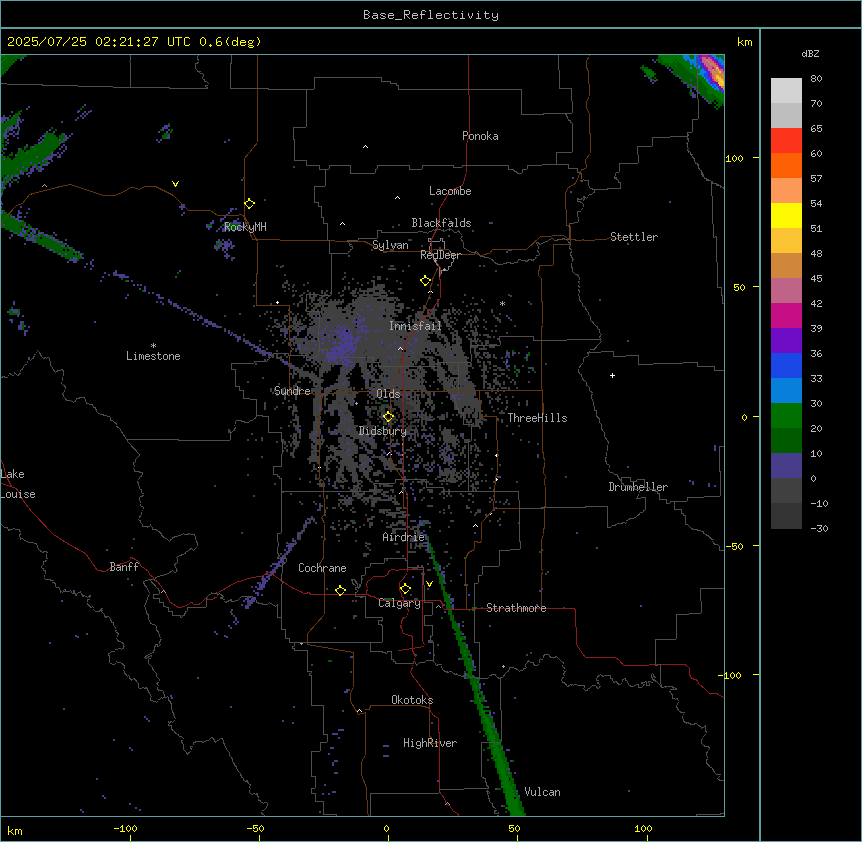The image size is (862, 842).
Task: Select the RedDeer label
Action: pyautogui.click(x=440, y=255)
